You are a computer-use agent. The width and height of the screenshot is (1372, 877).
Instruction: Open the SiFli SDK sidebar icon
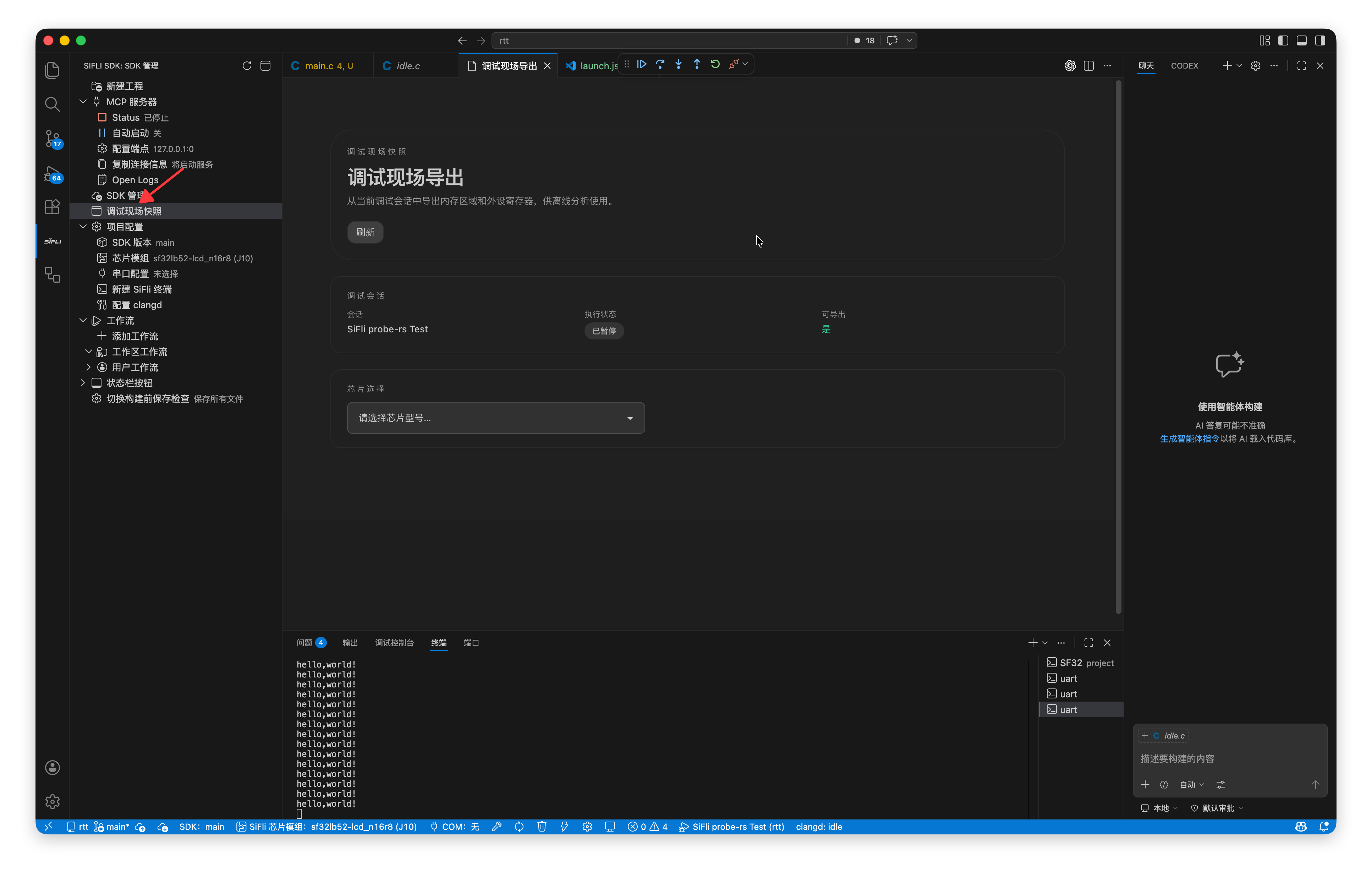click(53, 241)
